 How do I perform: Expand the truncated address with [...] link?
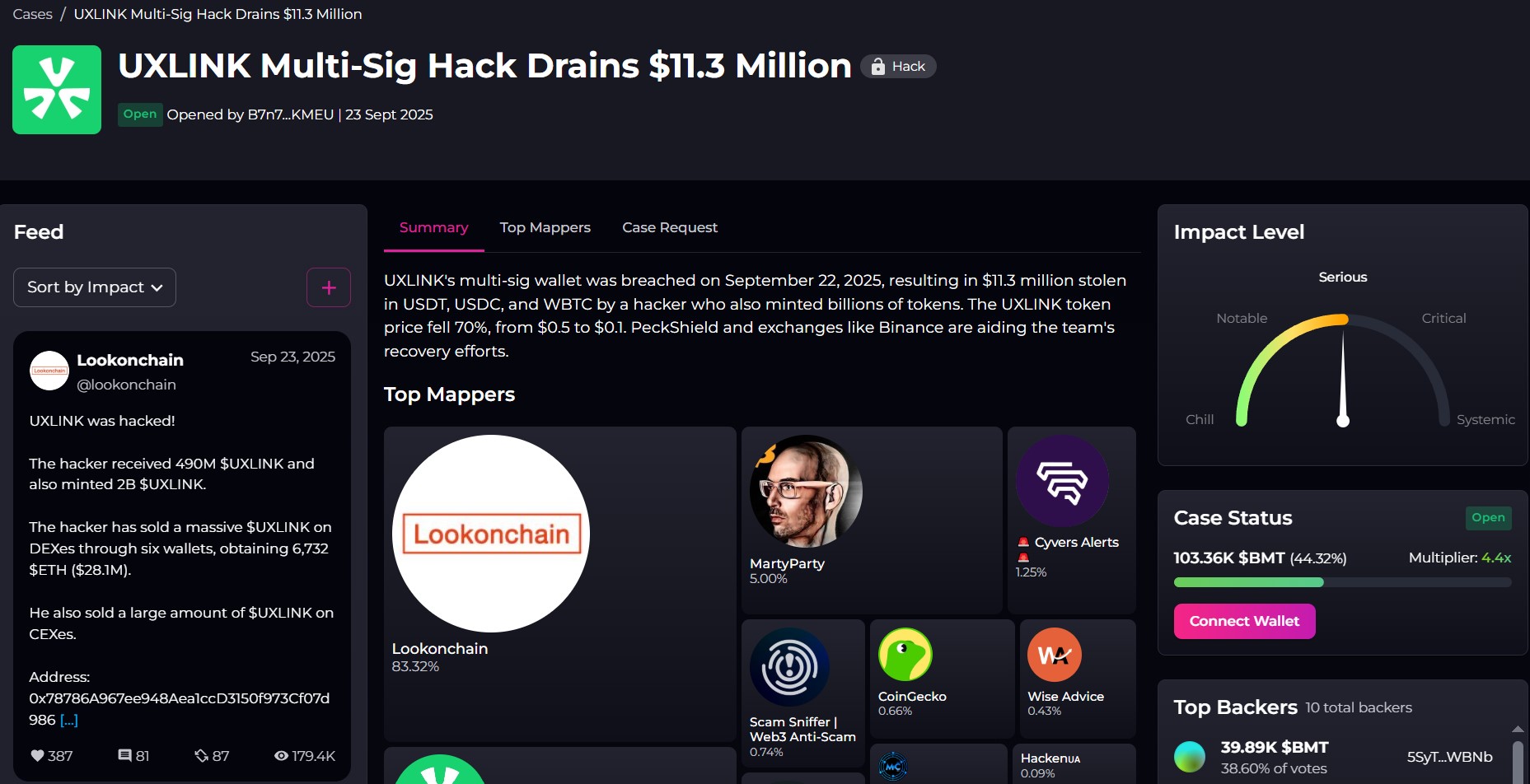pos(69,720)
